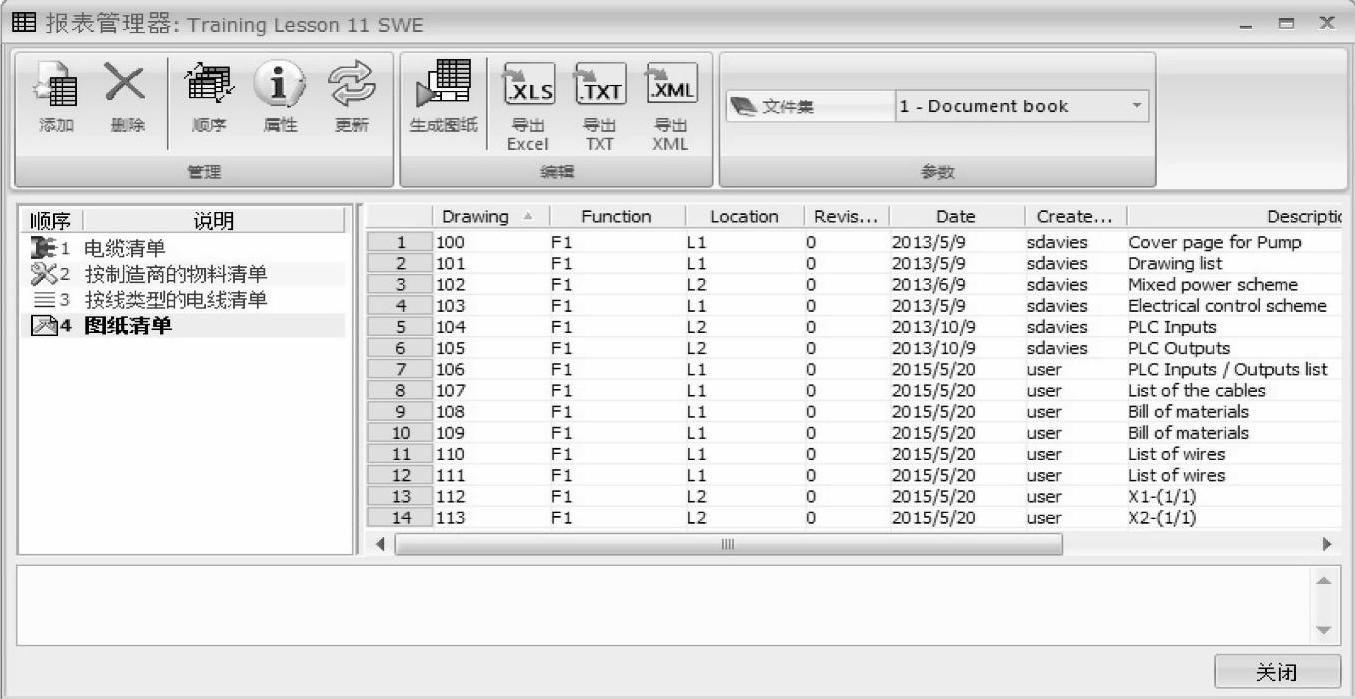Click the cell "X1-(1/1)"
This screenshot has height=699, width=1355.
coord(1162,496)
